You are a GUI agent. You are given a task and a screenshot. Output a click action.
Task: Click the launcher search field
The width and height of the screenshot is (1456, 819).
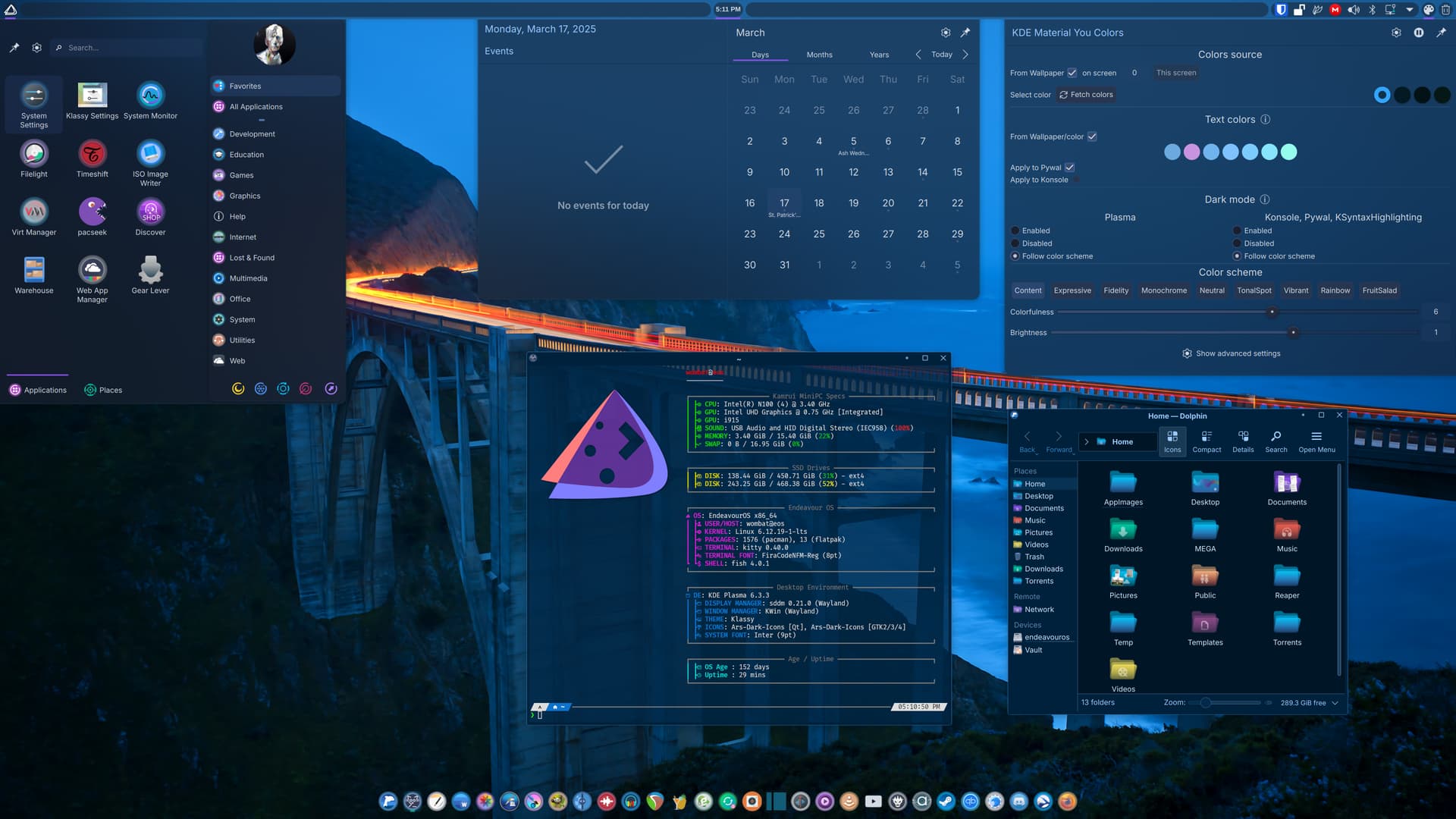point(129,48)
